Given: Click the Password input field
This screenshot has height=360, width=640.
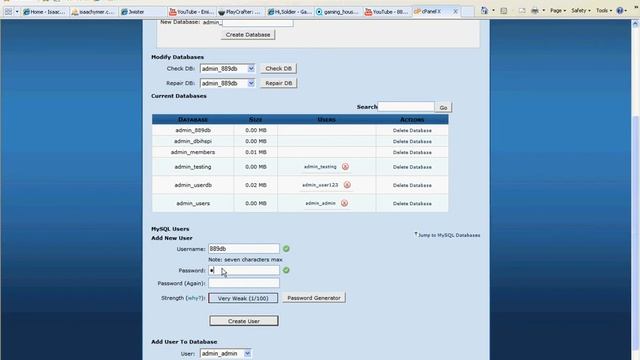Looking at the screenshot, I should pyautogui.click(x=244, y=270).
